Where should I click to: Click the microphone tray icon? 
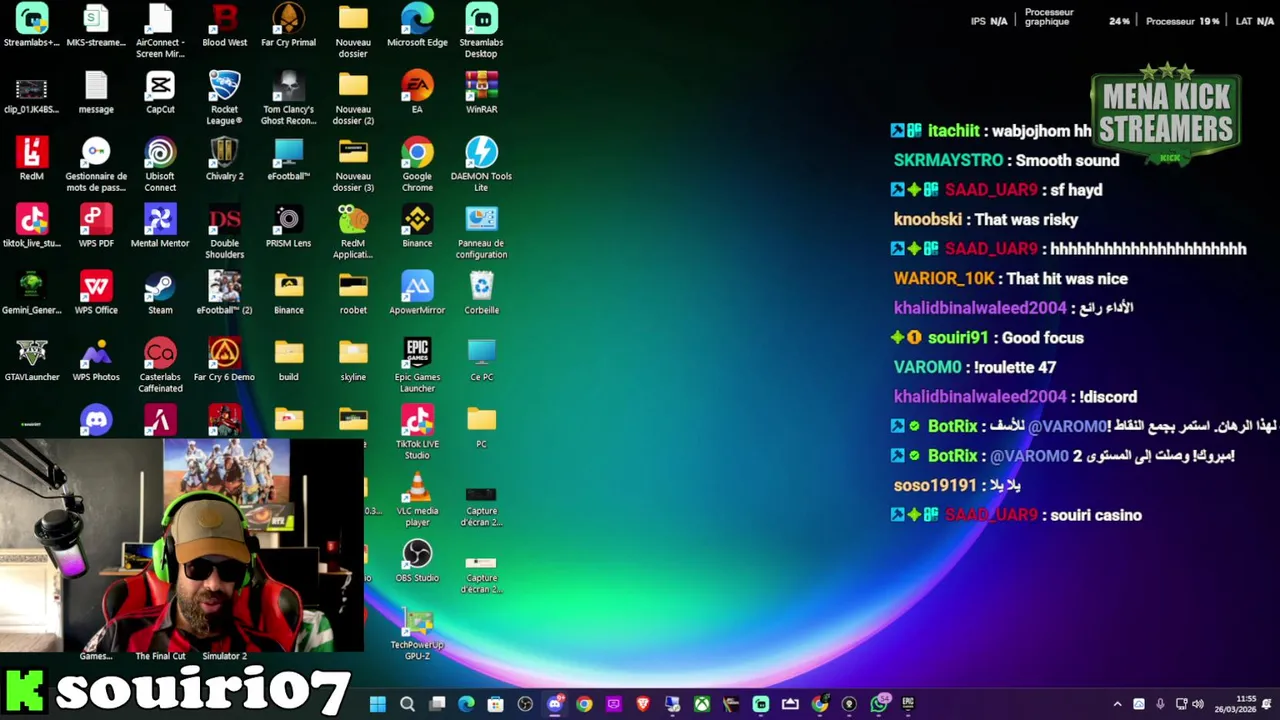coord(1160,704)
